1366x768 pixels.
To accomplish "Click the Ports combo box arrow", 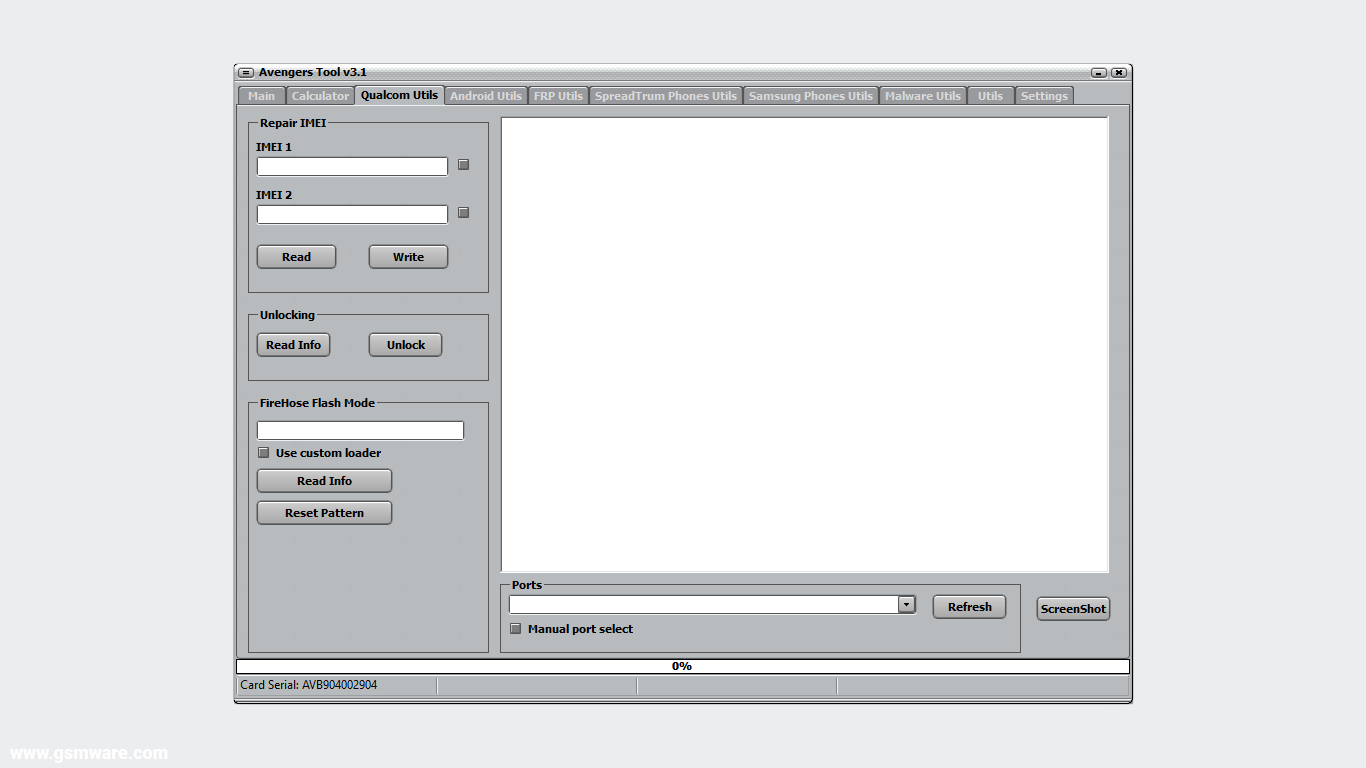I will [x=906, y=604].
